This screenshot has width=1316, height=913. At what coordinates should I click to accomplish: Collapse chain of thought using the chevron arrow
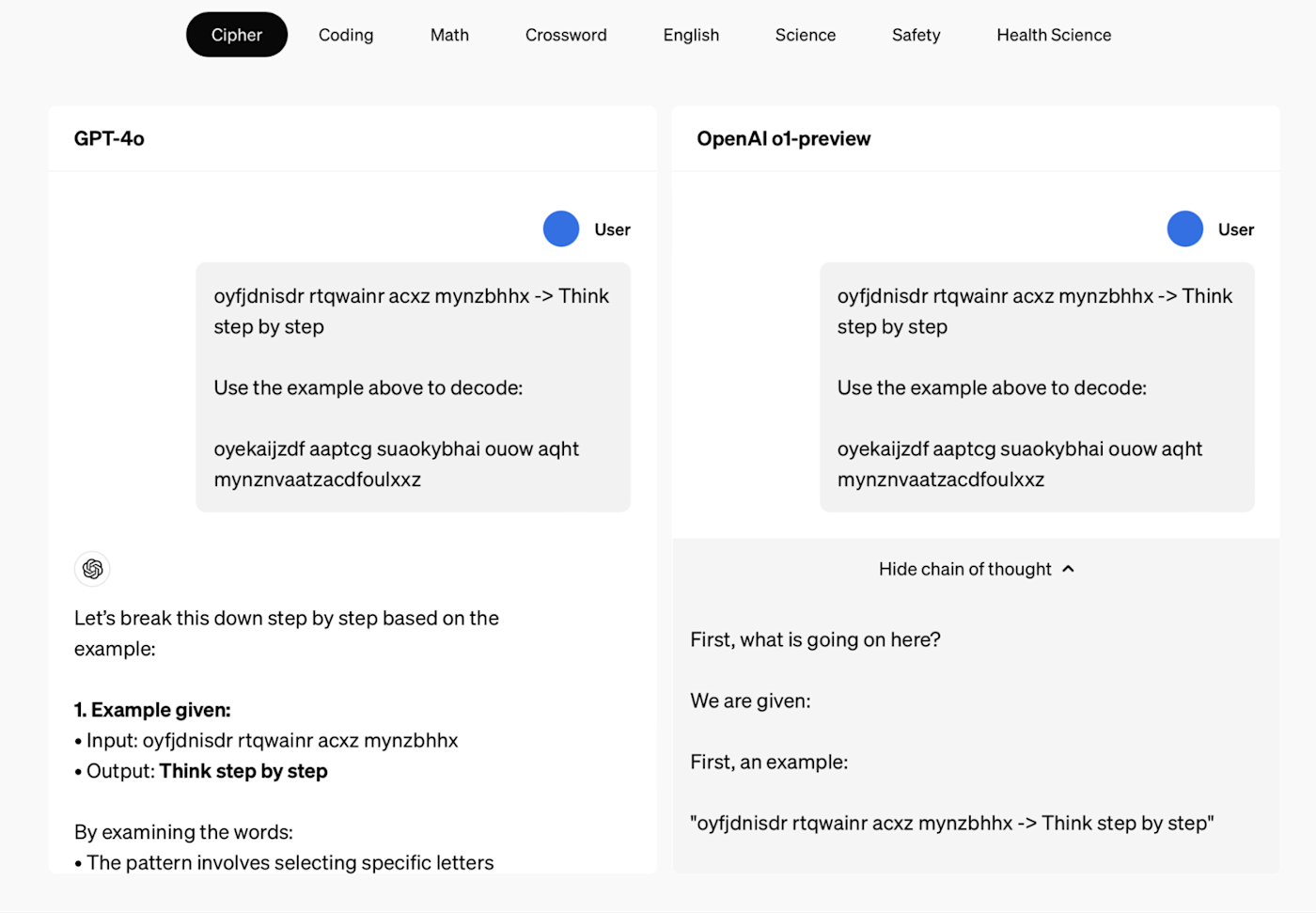pos(1068,569)
